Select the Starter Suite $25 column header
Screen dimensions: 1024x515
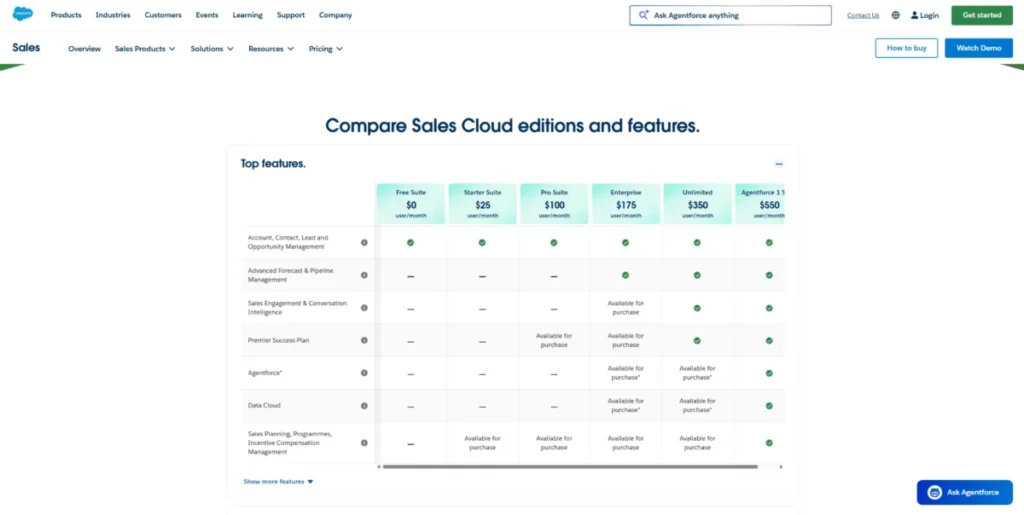[x=483, y=204]
